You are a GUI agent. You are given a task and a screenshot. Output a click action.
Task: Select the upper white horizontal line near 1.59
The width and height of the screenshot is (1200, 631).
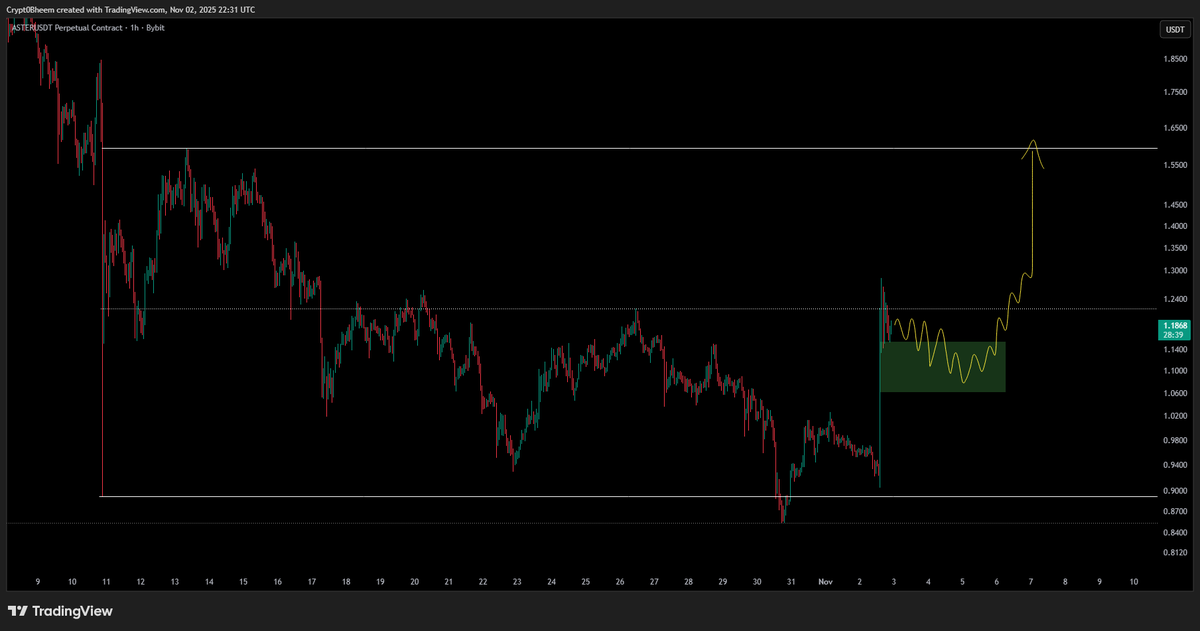[x=629, y=149]
